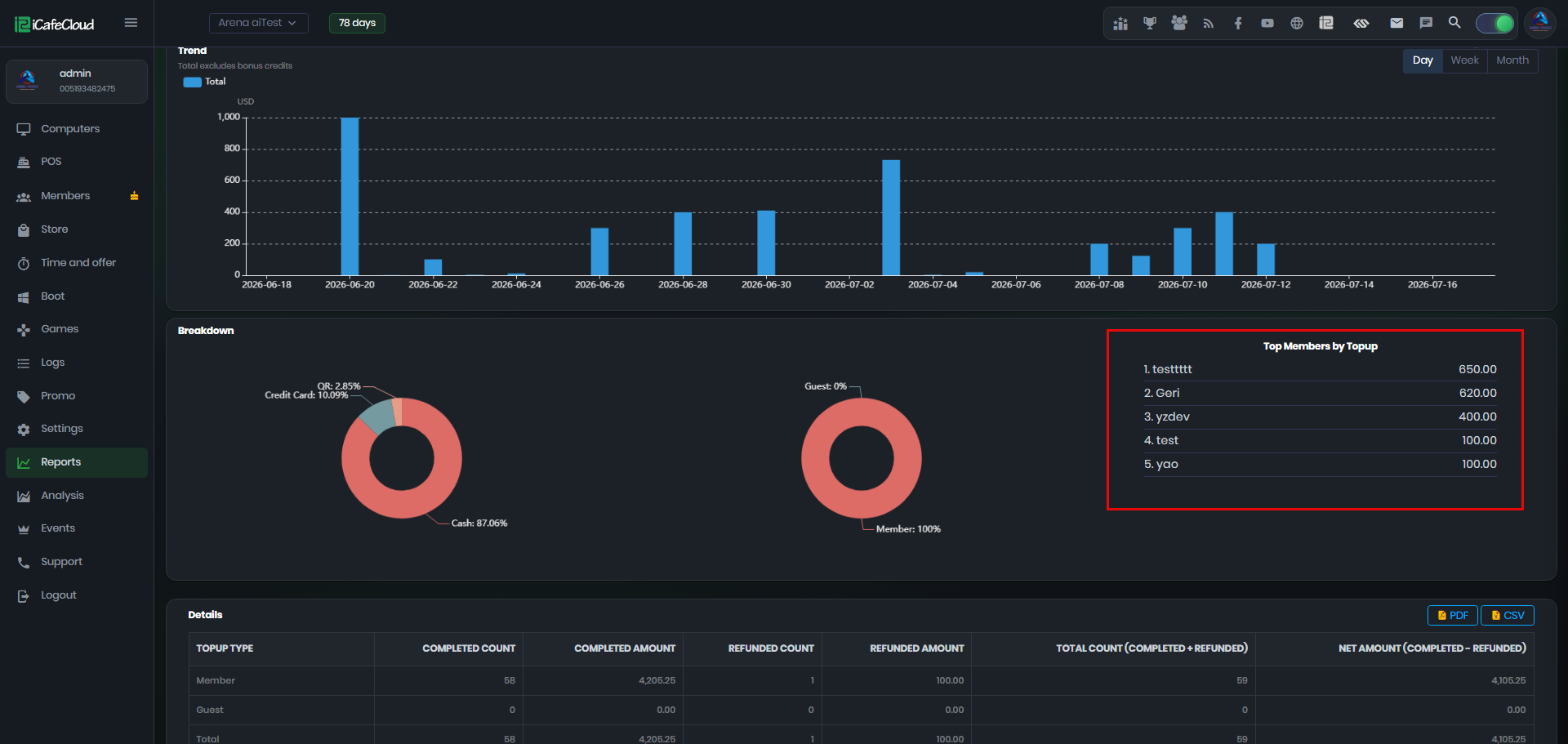
Task: Switch the trend chart to Week view
Action: click(x=1464, y=60)
